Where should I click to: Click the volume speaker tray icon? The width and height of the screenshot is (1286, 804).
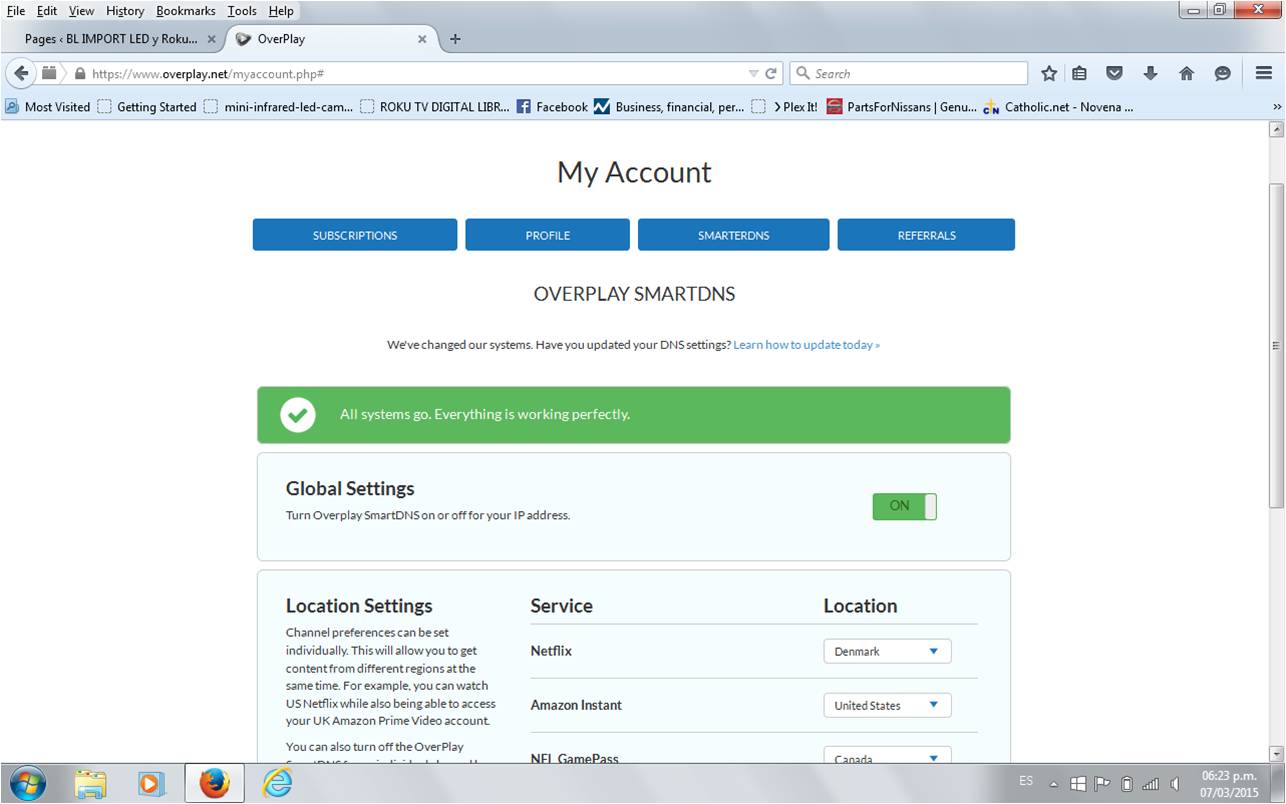coord(1175,784)
